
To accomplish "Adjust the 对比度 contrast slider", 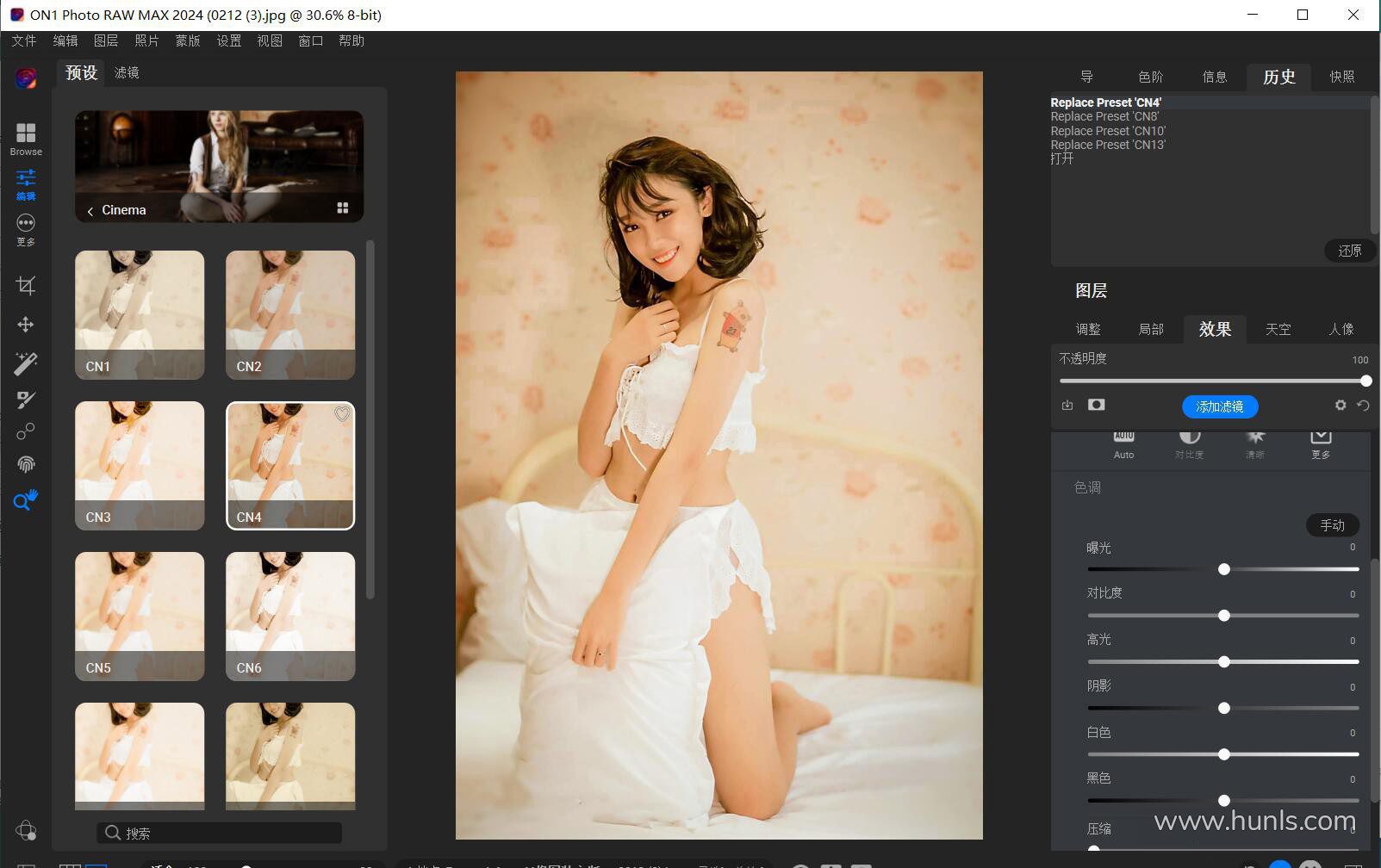I will click(x=1223, y=616).
